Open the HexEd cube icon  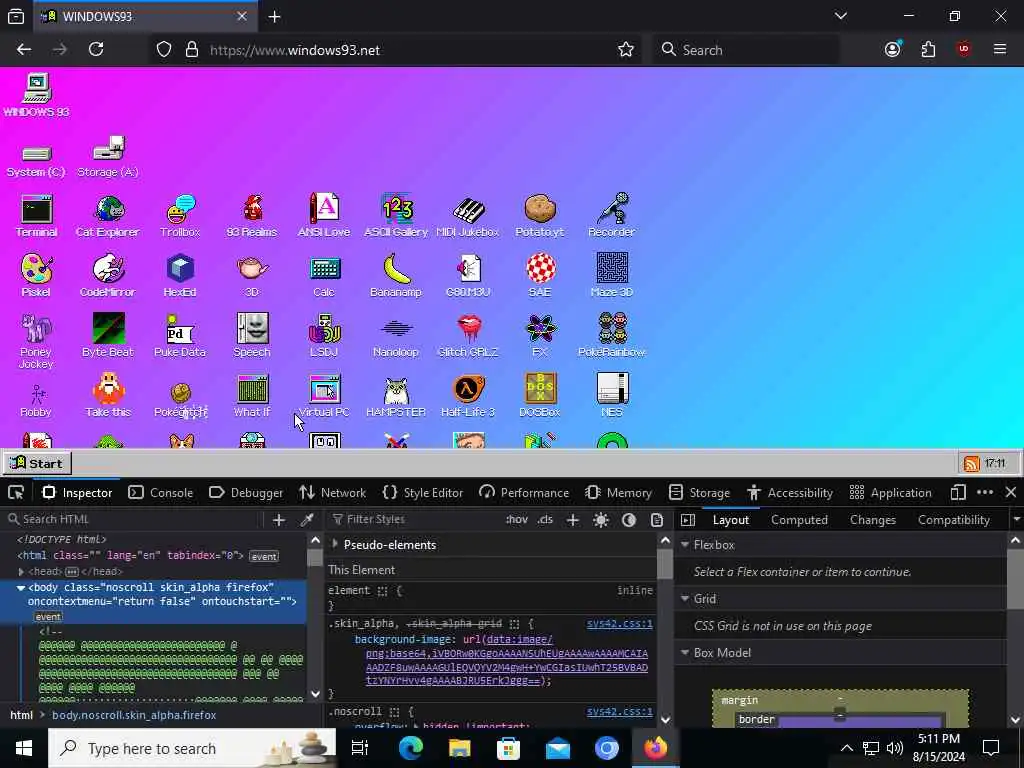[180, 275]
